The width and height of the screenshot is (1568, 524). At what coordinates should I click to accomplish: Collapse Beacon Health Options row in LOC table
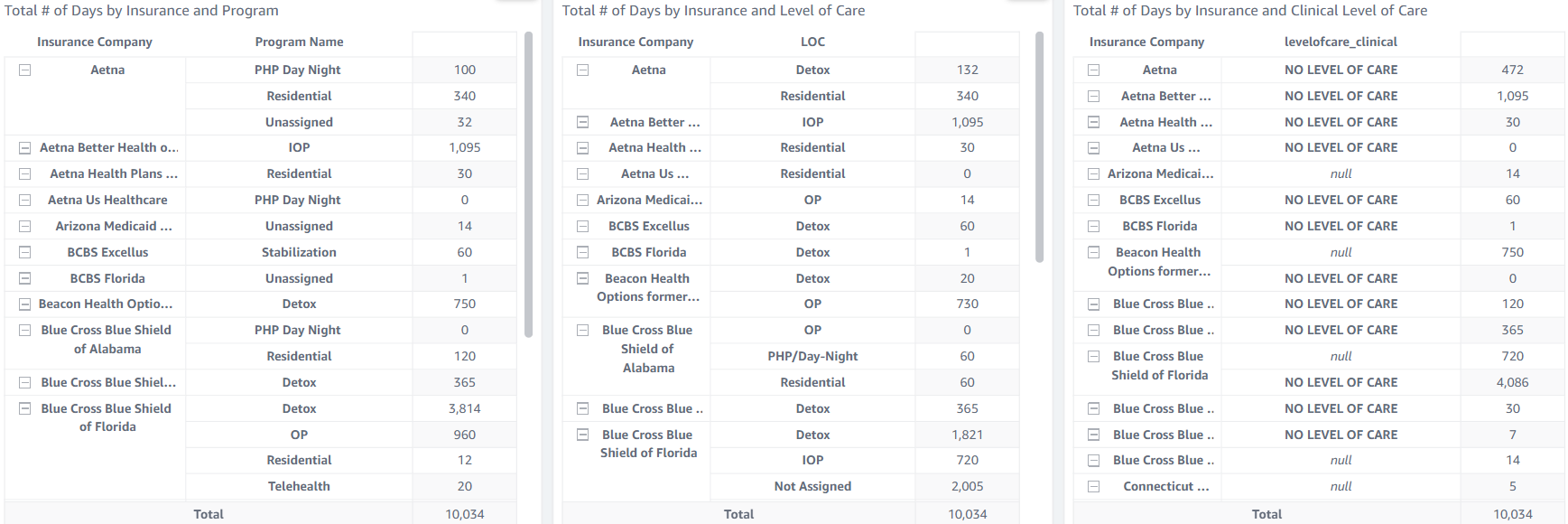583,278
